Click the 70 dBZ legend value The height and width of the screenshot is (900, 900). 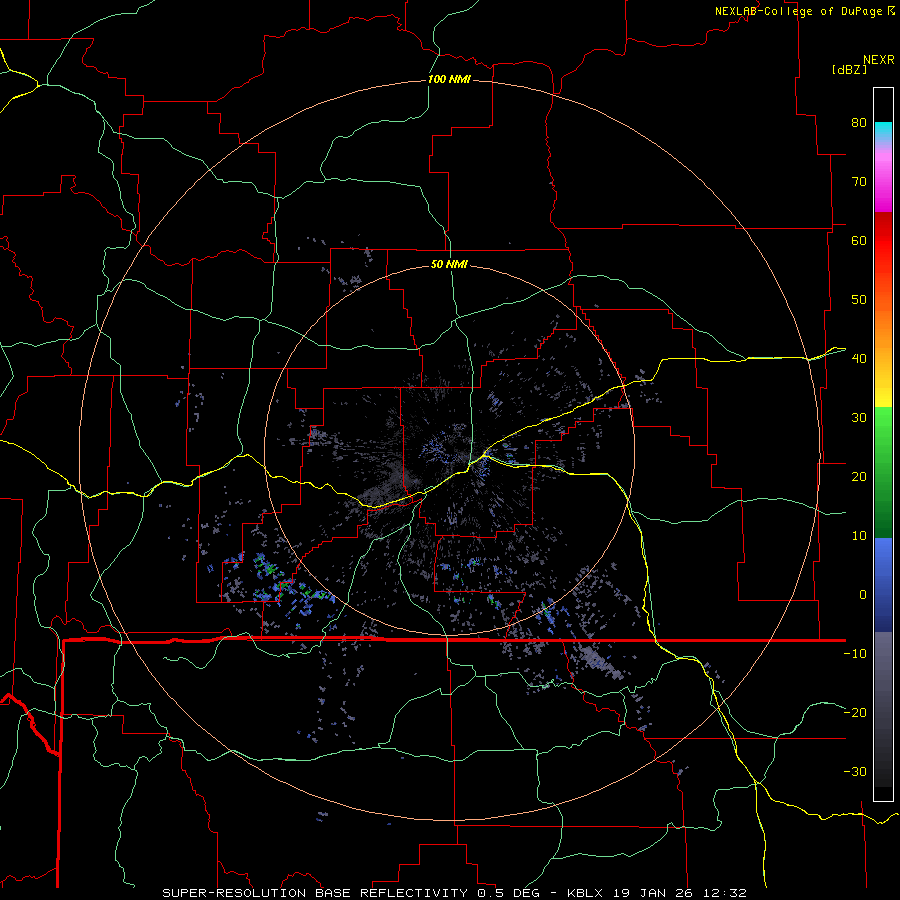[859, 181]
